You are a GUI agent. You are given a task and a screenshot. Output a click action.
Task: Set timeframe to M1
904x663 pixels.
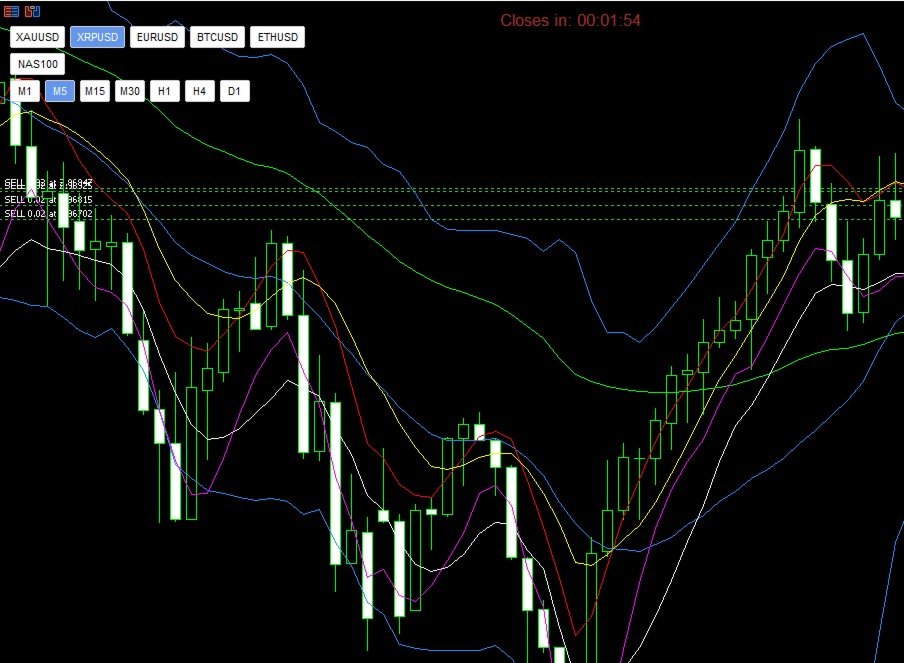(x=25, y=91)
